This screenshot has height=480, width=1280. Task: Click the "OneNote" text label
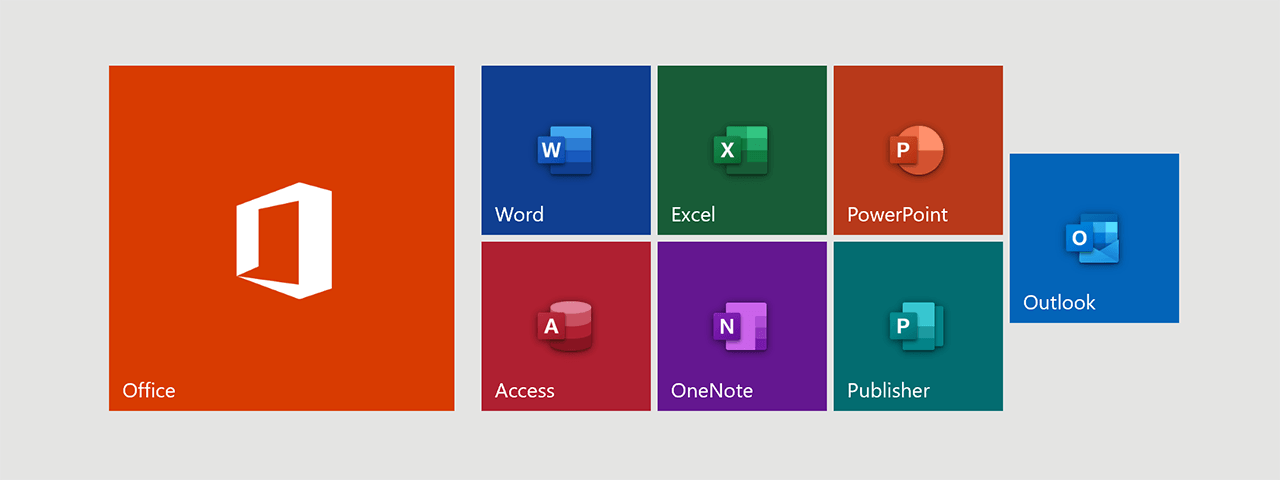tap(712, 390)
